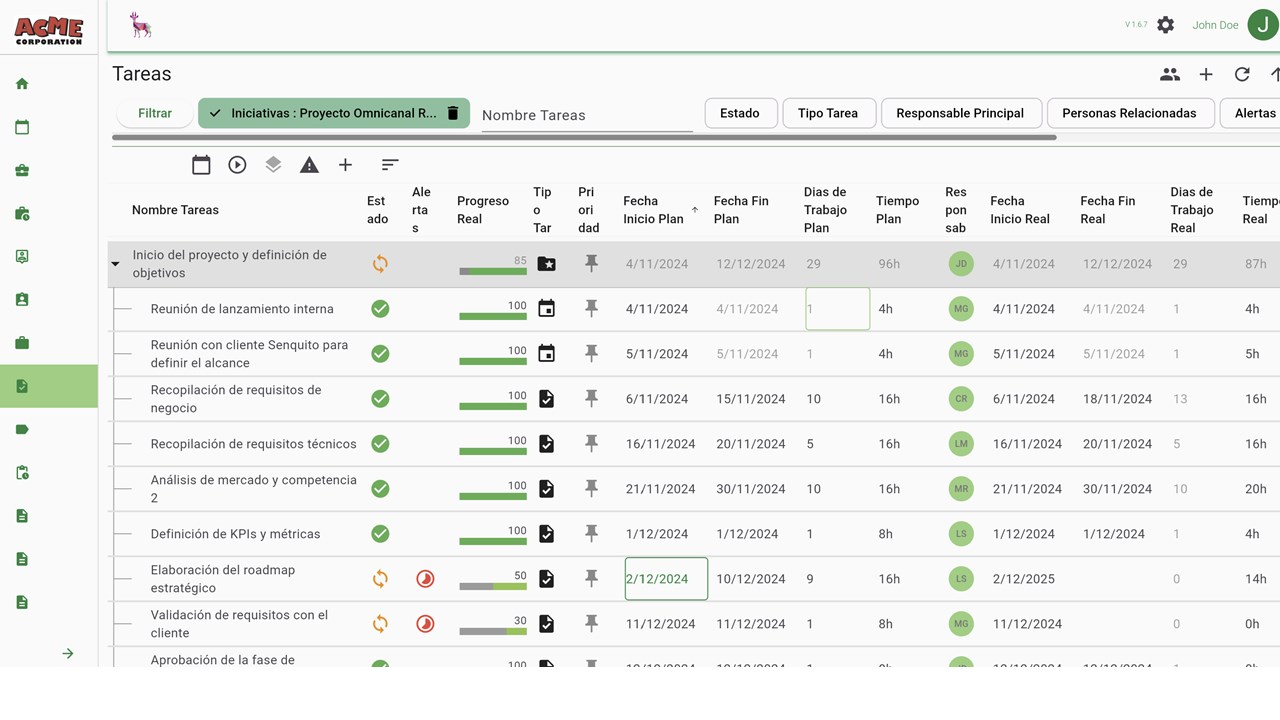The width and height of the screenshot is (1280, 720).
Task: Click the layers toolbar icon
Action: coord(273,165)
